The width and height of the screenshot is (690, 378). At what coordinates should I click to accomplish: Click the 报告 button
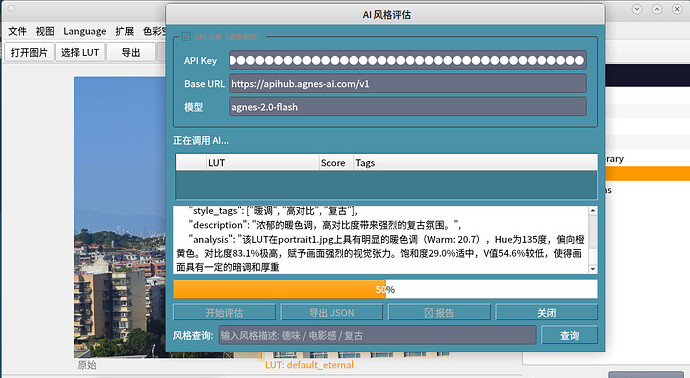click(x=439, y=312)
